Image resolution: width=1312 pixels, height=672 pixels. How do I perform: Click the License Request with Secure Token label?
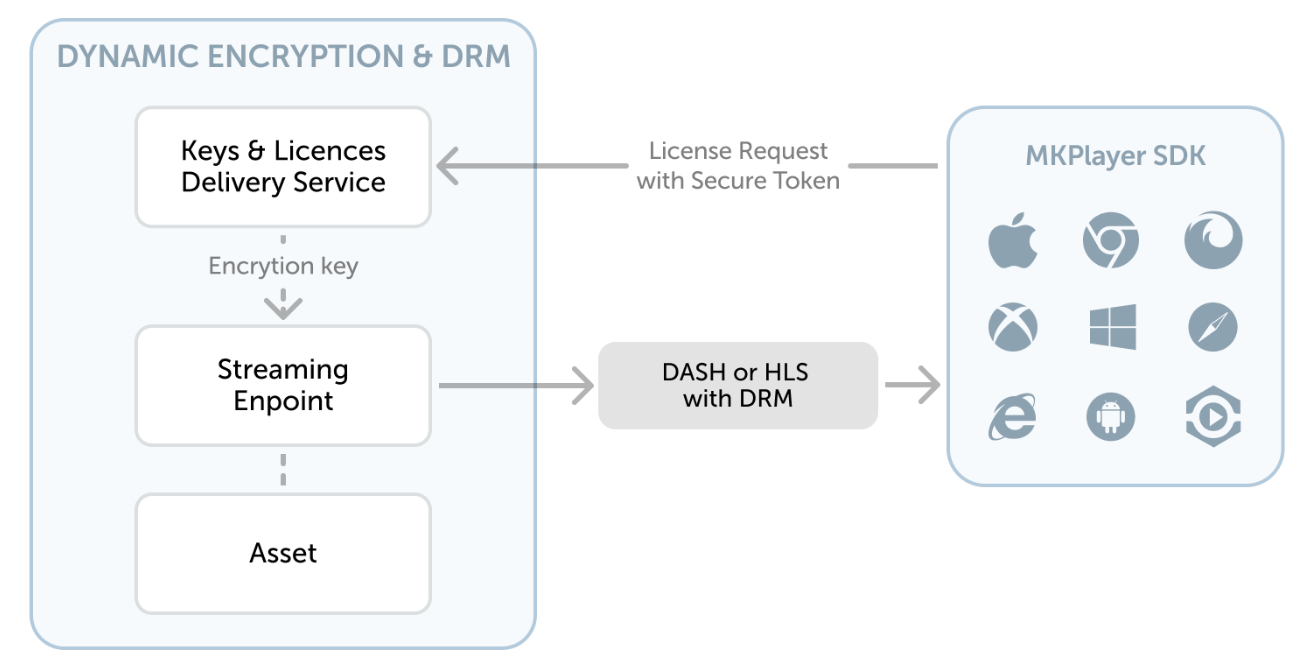(738, 166)
